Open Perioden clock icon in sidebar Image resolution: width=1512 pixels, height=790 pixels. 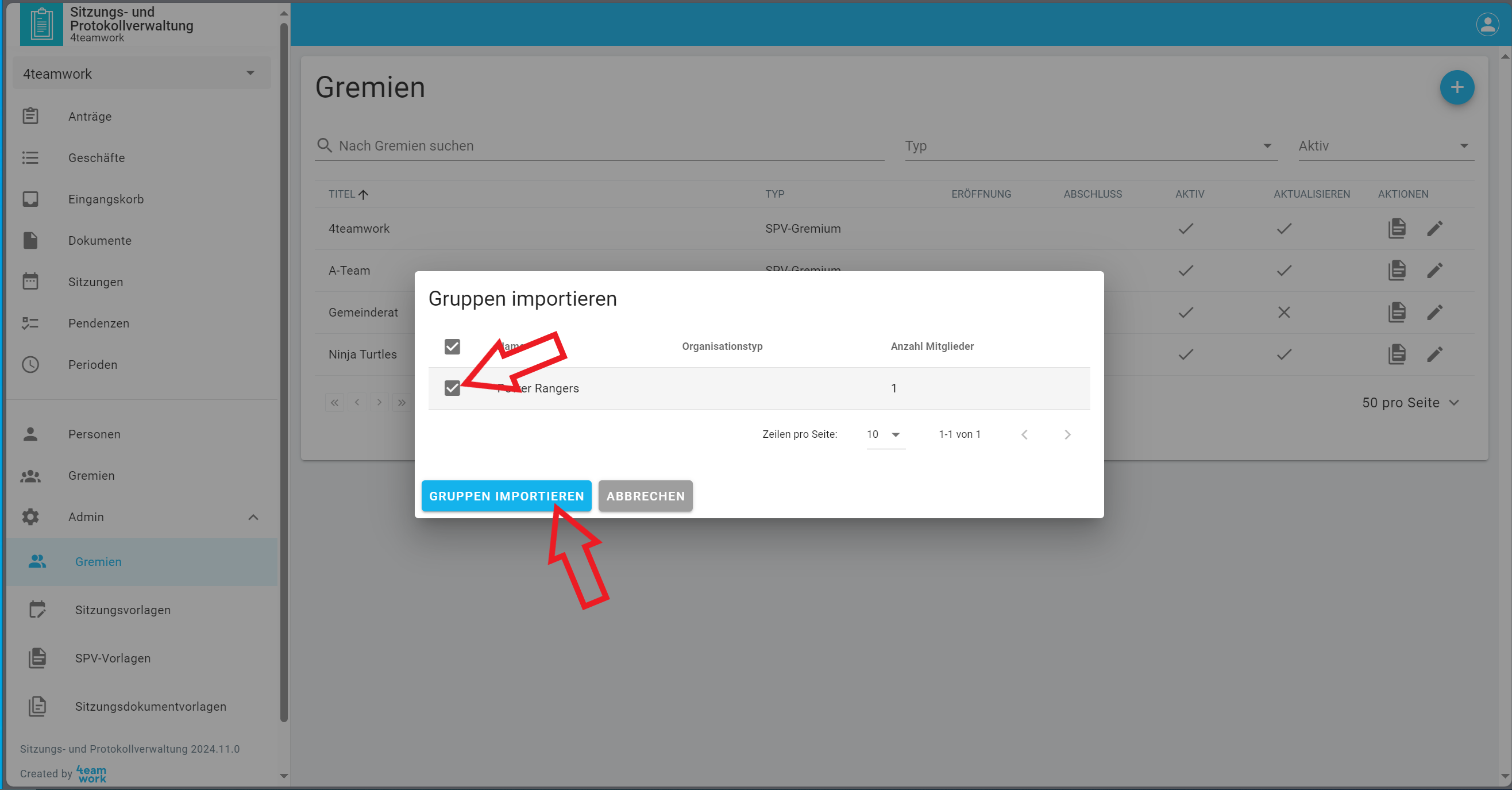pyautogui.click(x=30, y=364)
